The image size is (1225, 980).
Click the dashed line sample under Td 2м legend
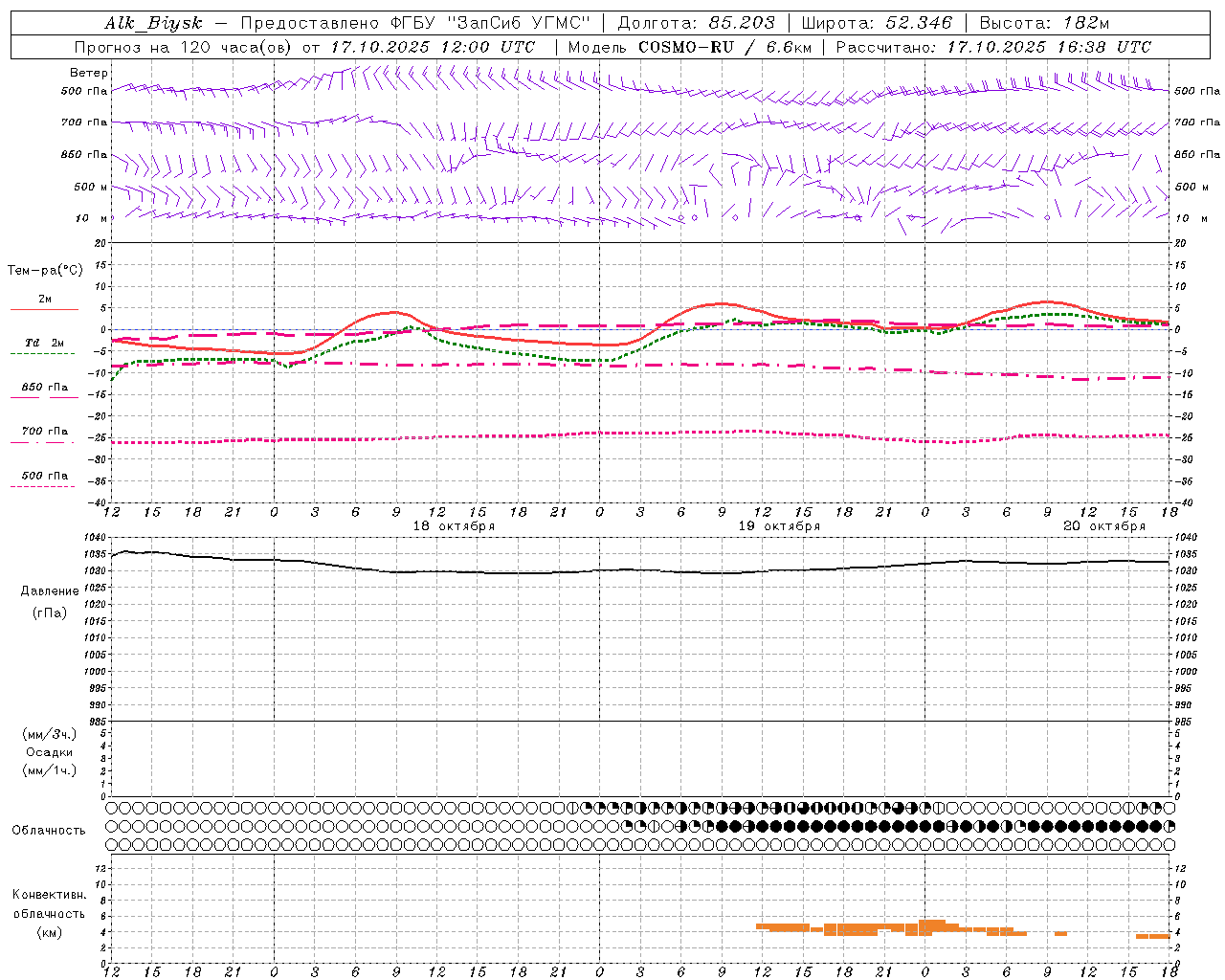pyautogui.click(x=42, y=354)
